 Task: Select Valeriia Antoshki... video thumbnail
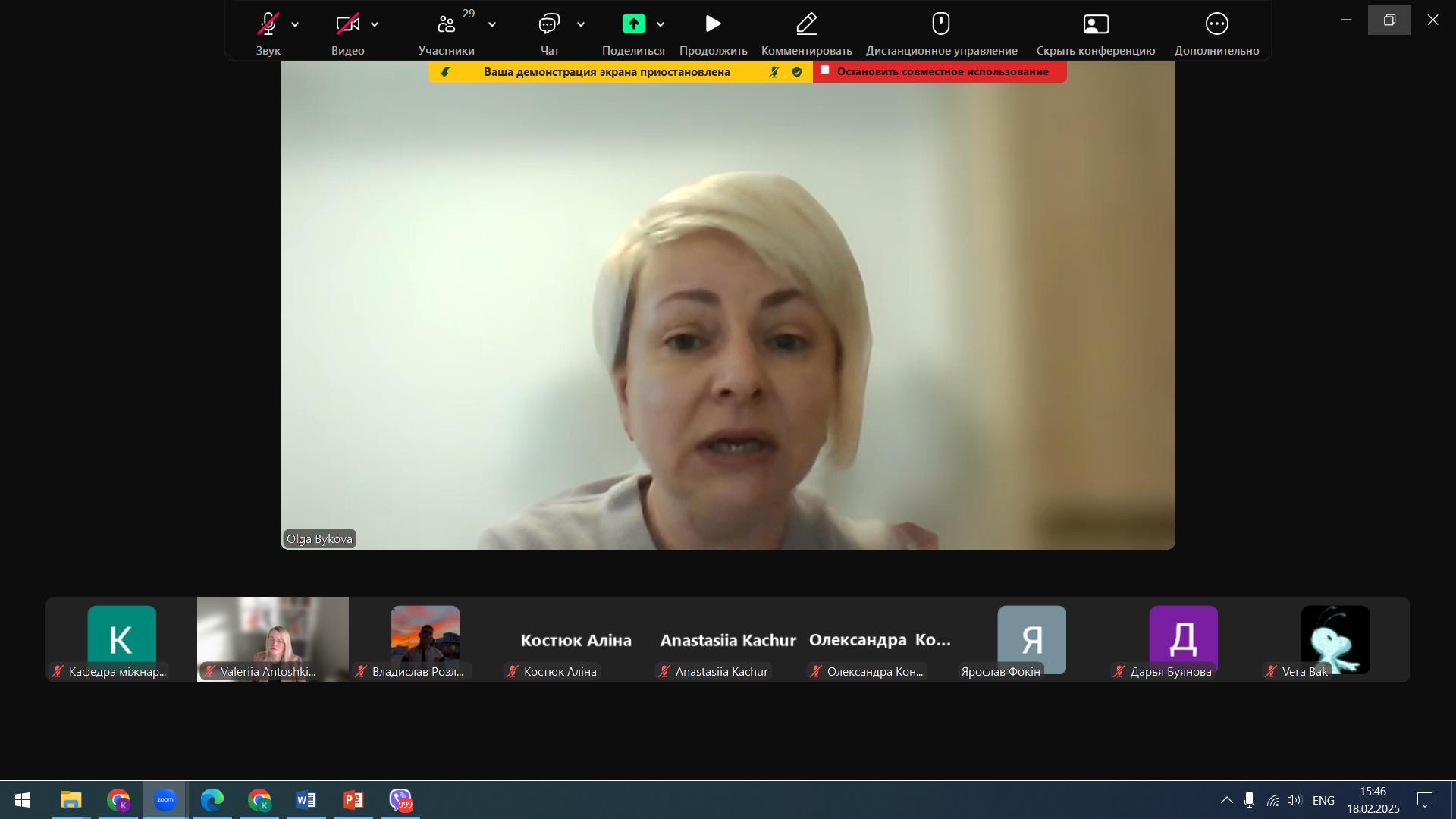273,639
